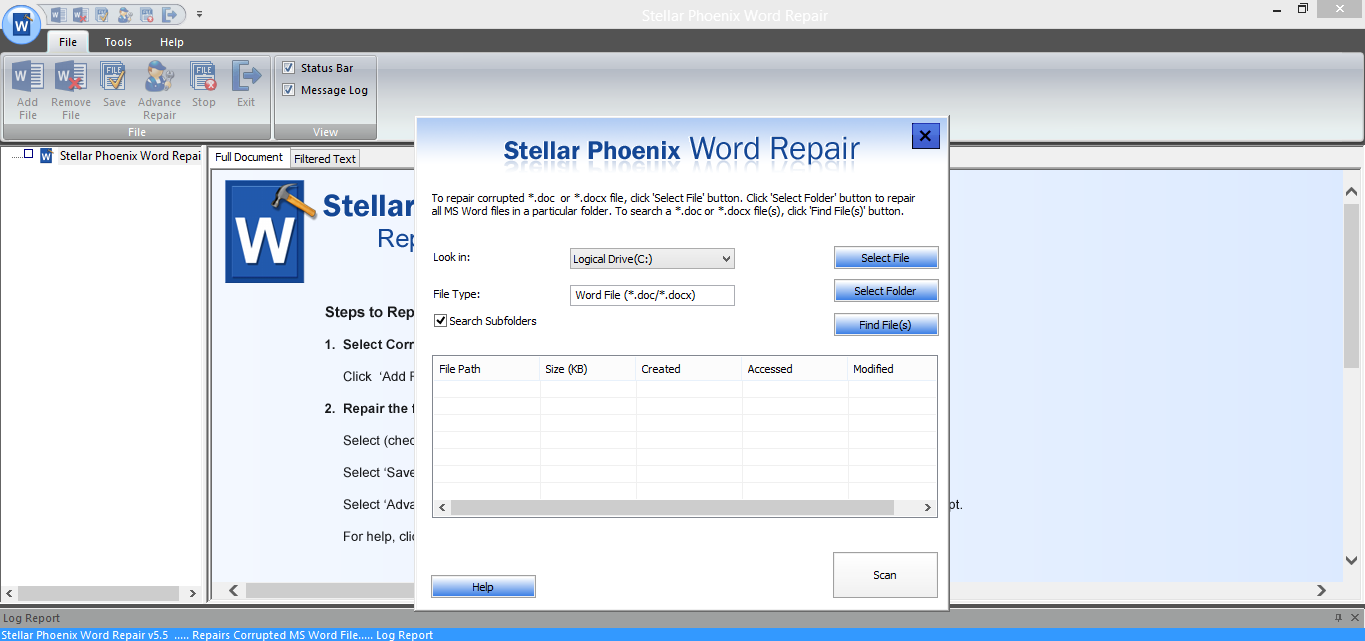Open the Tools ribbon tab
Image resolution: width=1365 pixels, height=641 pixels.
coord(118,42)
